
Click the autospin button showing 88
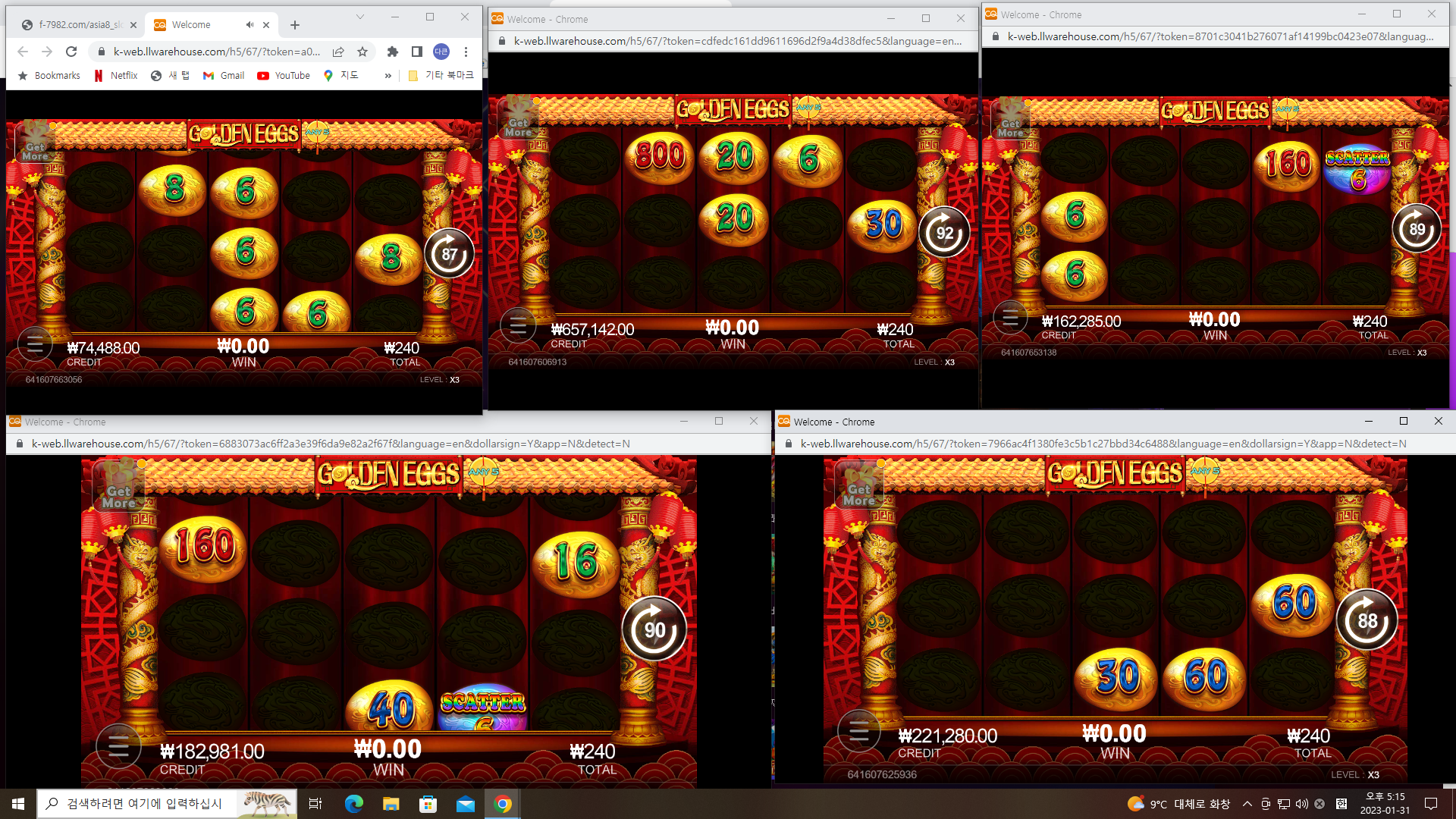1367,620
